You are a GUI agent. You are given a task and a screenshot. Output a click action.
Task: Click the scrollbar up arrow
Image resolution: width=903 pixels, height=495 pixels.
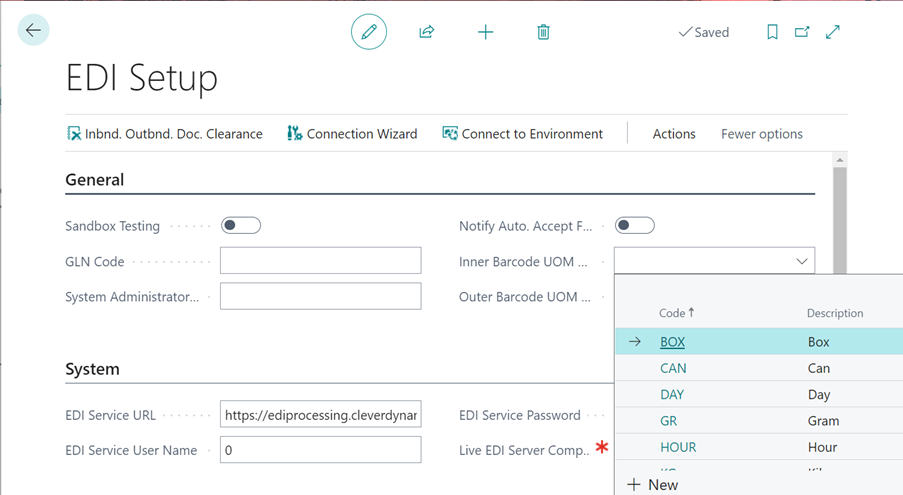(x=840, y=159)
